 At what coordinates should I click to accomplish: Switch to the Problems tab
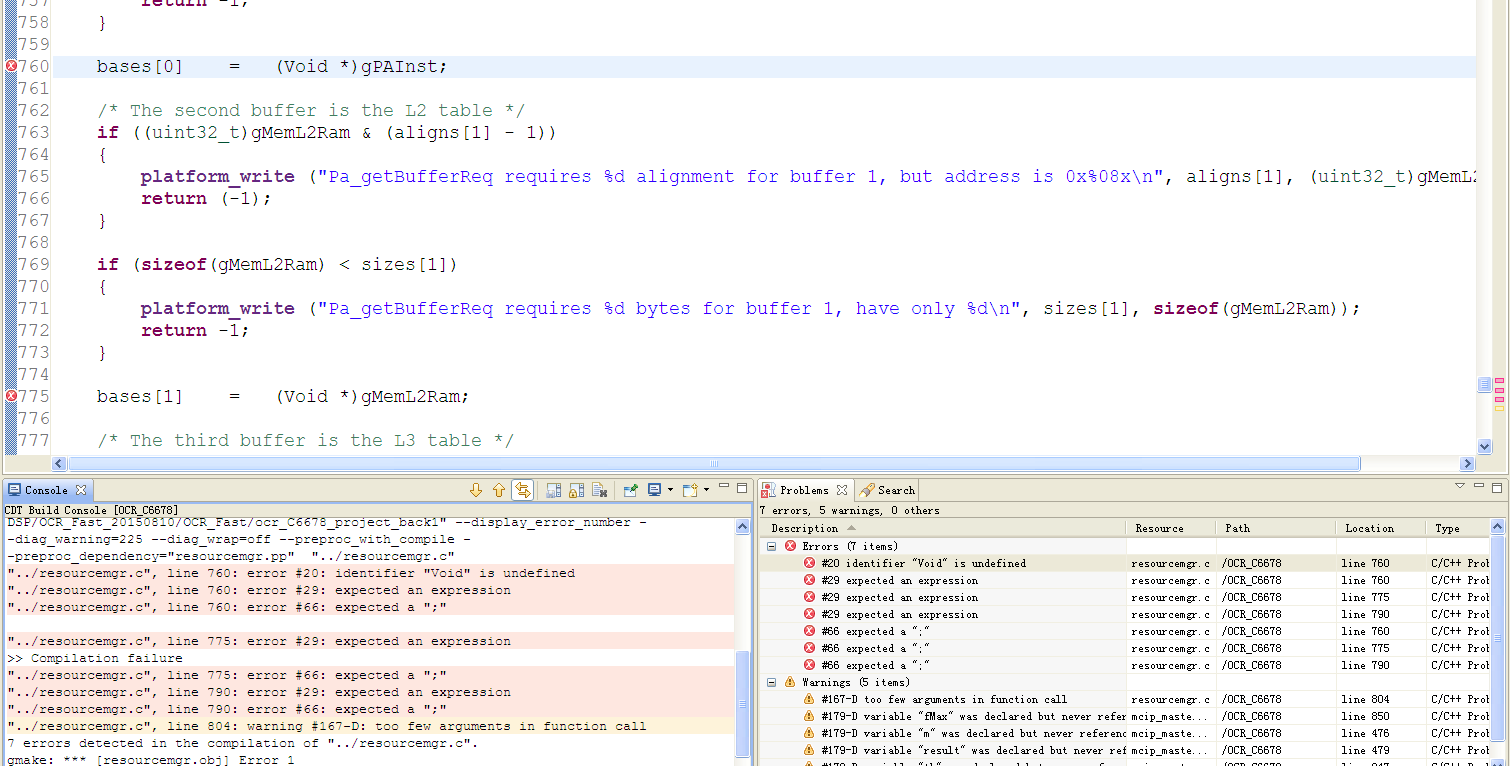pyautogui.click(x=805, y=490)
